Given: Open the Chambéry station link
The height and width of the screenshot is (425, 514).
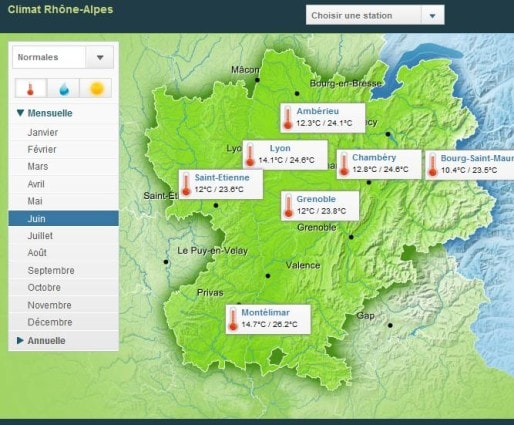Looking at the screenshot, I should [x=374, y=157].
